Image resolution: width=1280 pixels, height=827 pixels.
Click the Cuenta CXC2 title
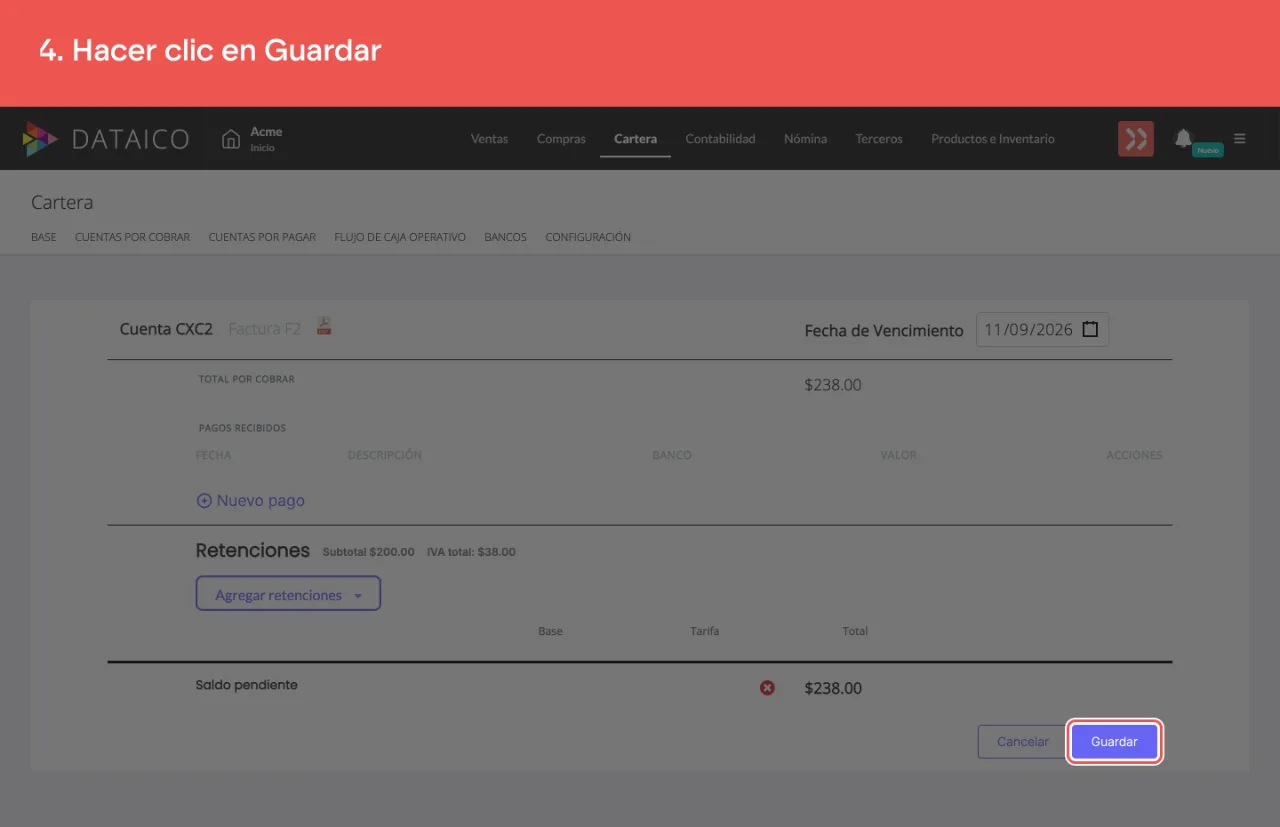[166, 329]
